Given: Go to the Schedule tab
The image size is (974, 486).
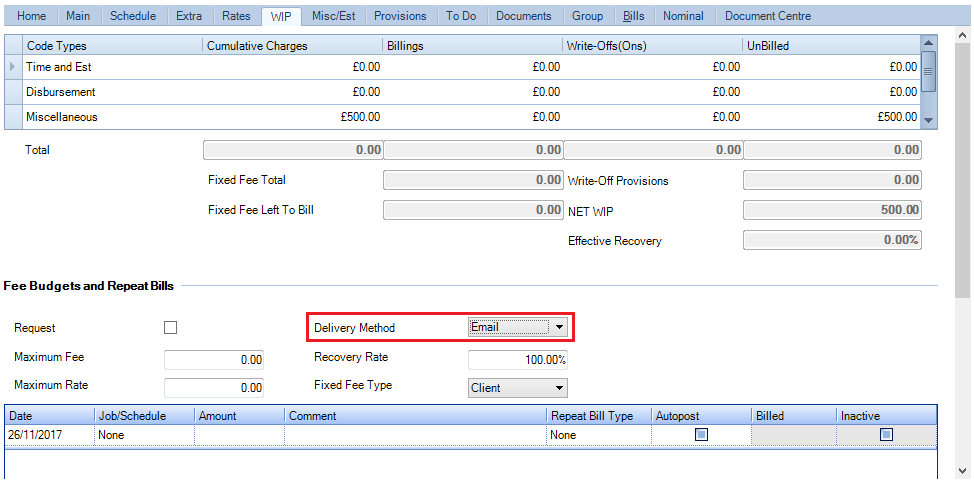Looking at the screenshot, I should 132,16.
